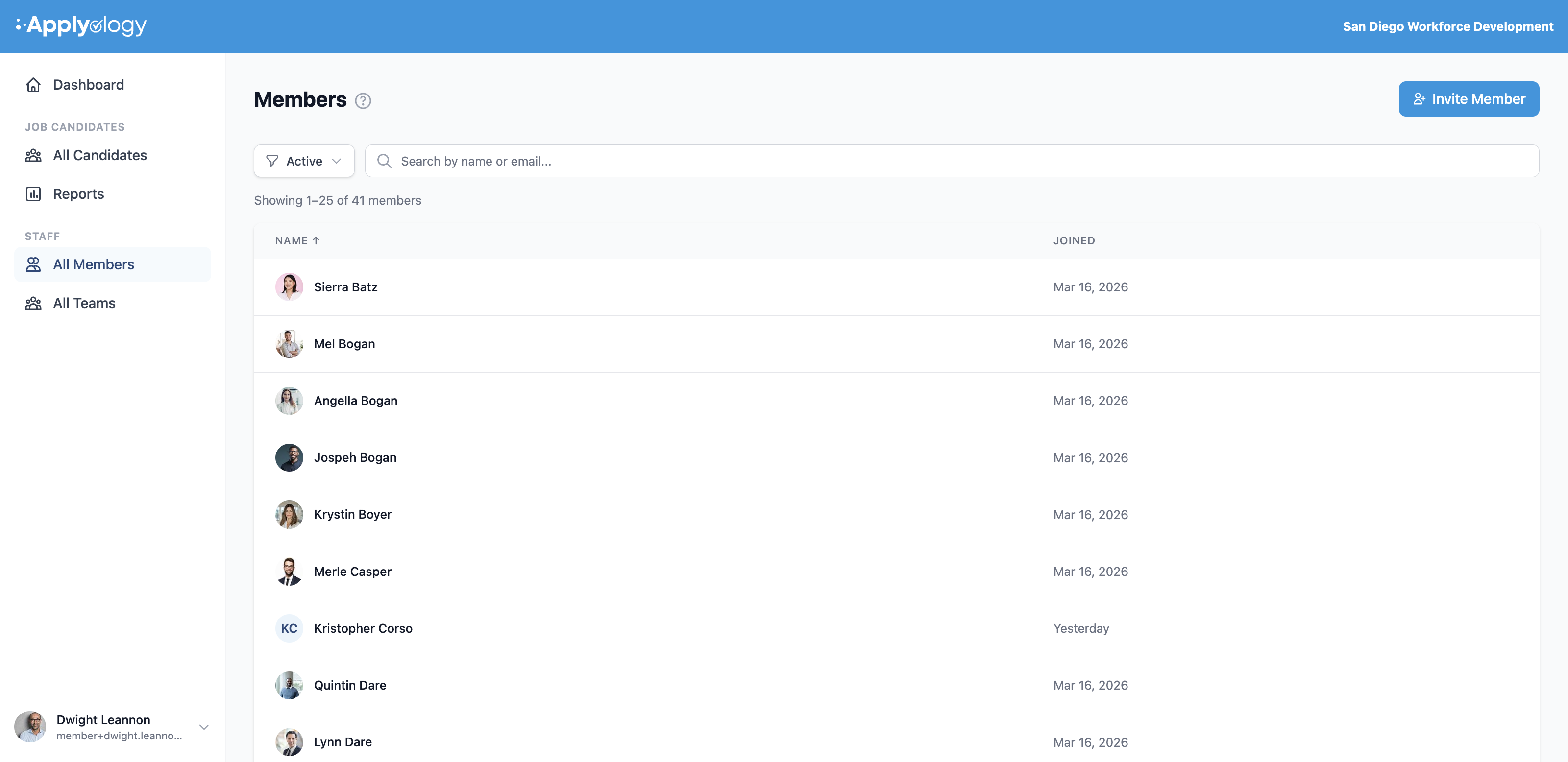The height and width of the screenshot is (762, 1568).
Task: Open Mel Bogan's member name
Action: (344, 344)
